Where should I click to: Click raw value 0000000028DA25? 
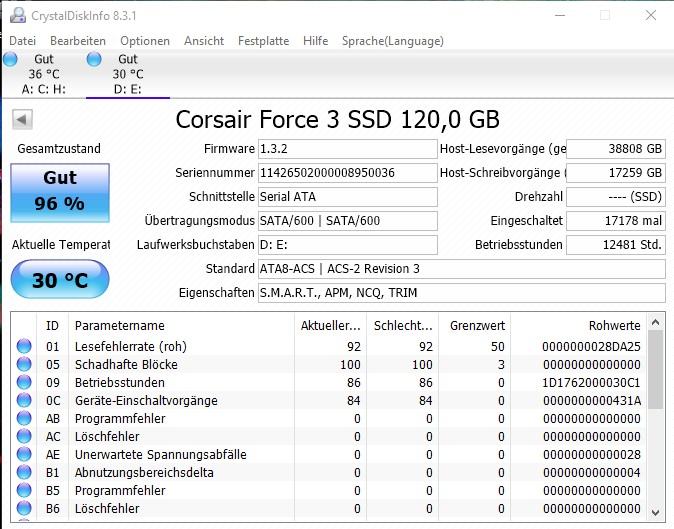tap(591, 346)
